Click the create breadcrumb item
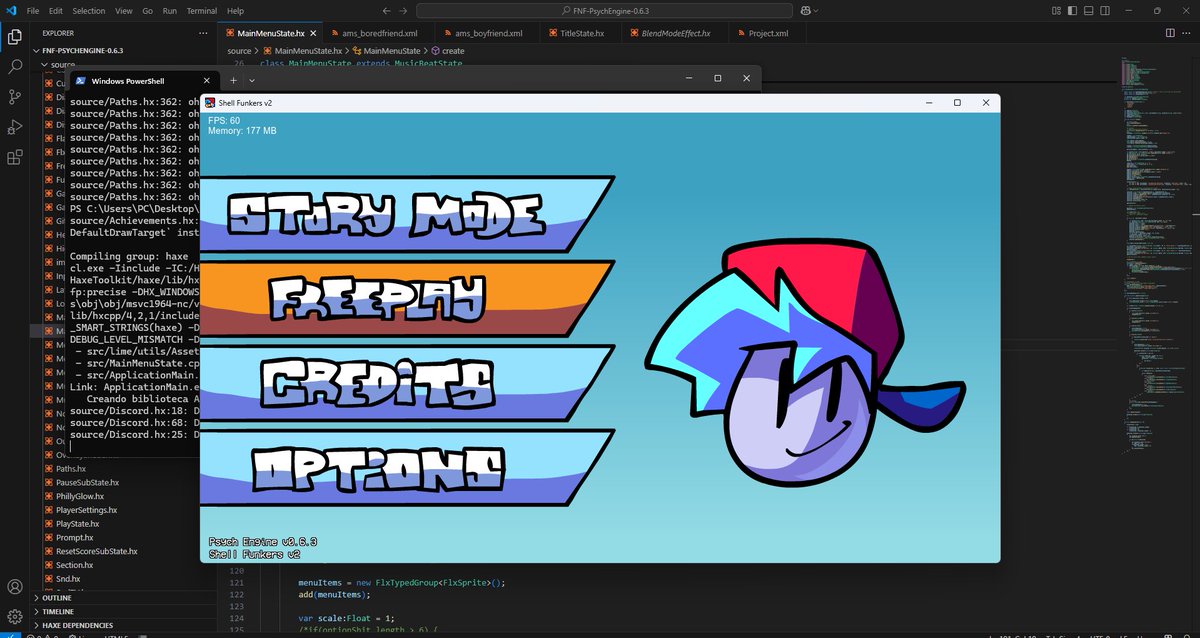This screenshot has width=1200, height=638. 447,50
